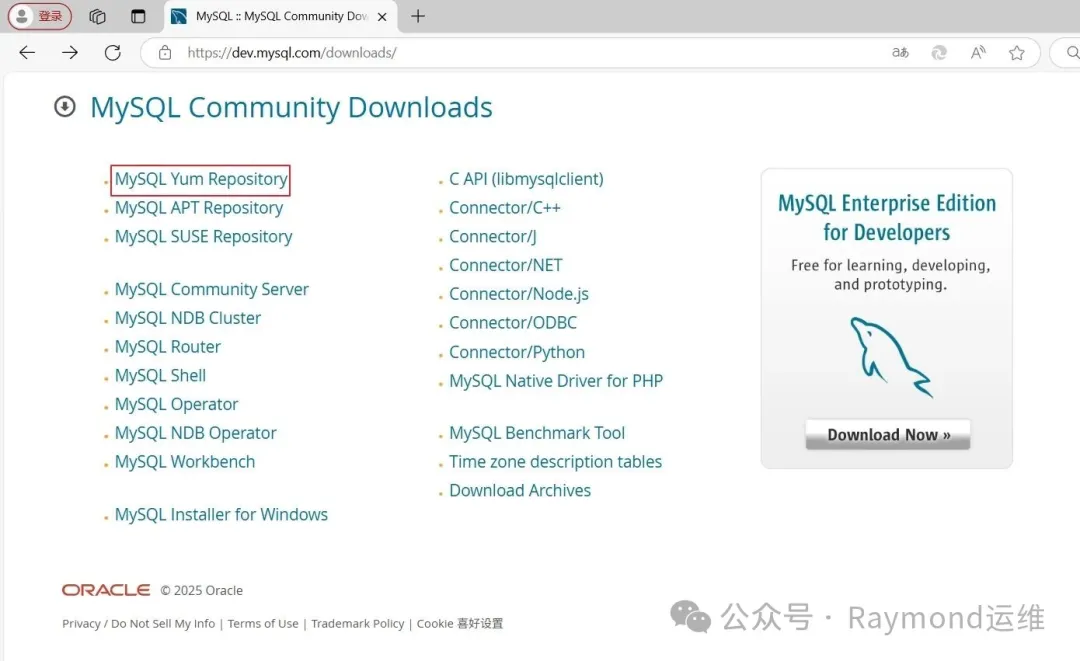Open read aloud icon

(978, 52)
